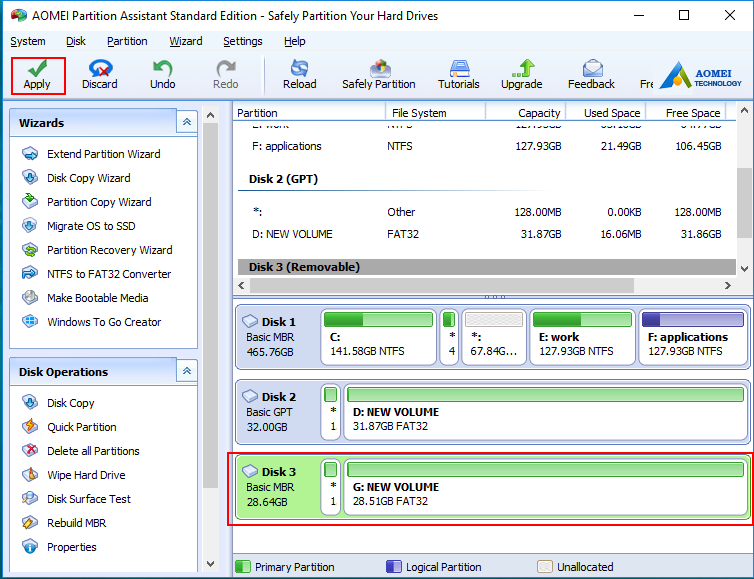Open disk Properties
Image resolution: width=754 pixels, height=579 pixels.
tap(59, 547)
